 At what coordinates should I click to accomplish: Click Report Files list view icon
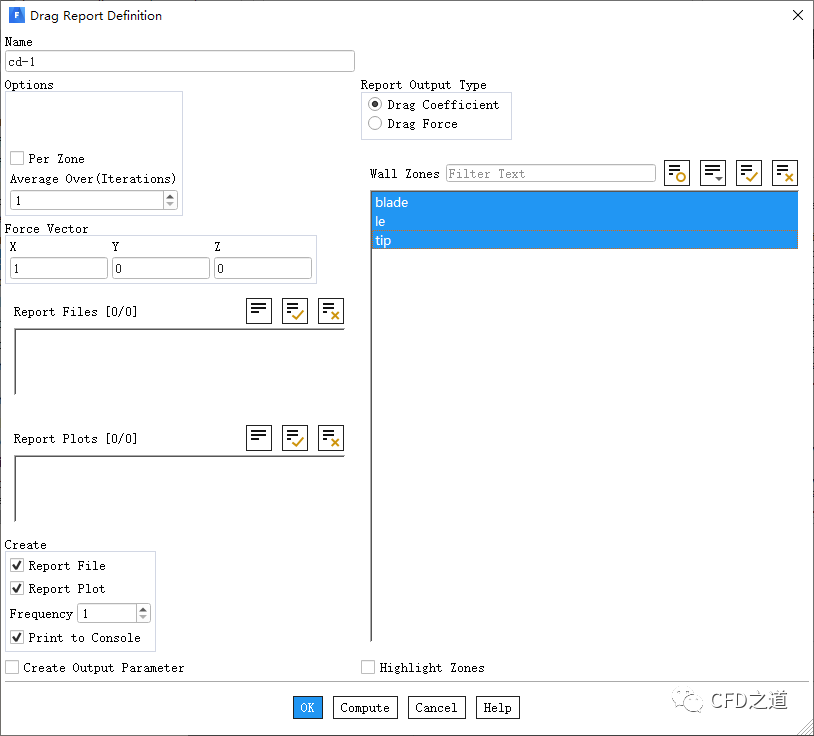point(259,311)
